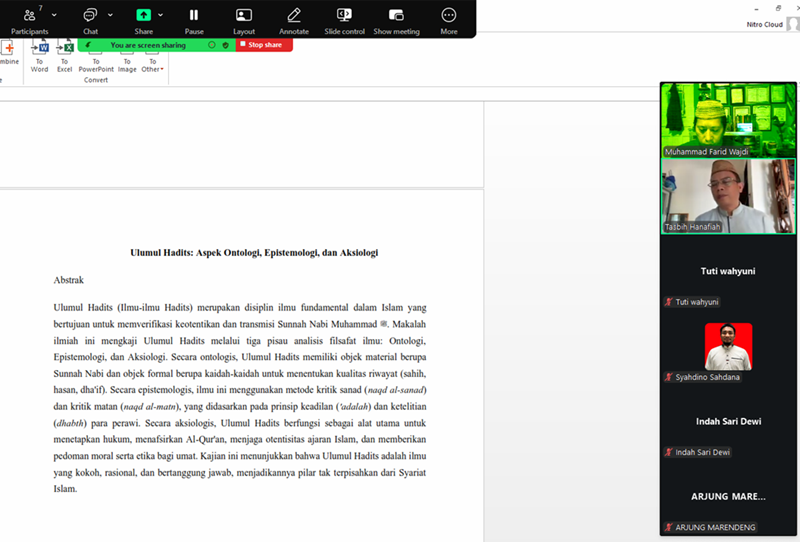Viewport: 800px width, 542px height.
Task: Click the Nitro Cloud user avatar icon
Action: coord(793,24)
